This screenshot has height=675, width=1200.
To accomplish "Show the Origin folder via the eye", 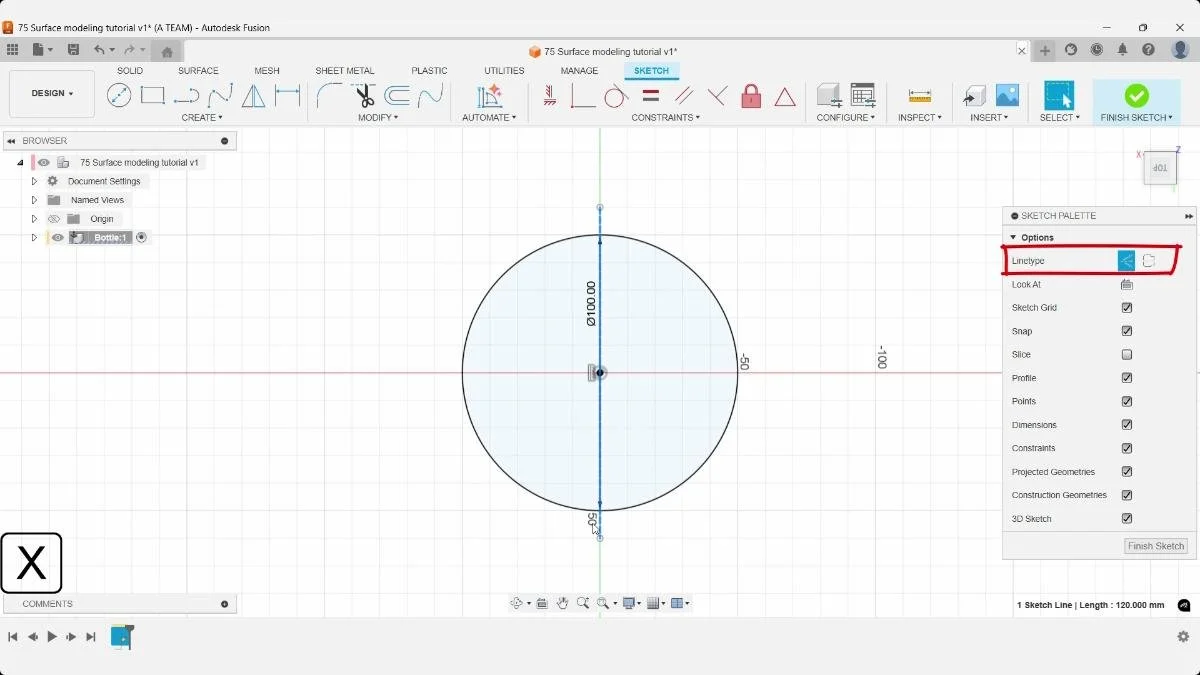I will (54, 219).
